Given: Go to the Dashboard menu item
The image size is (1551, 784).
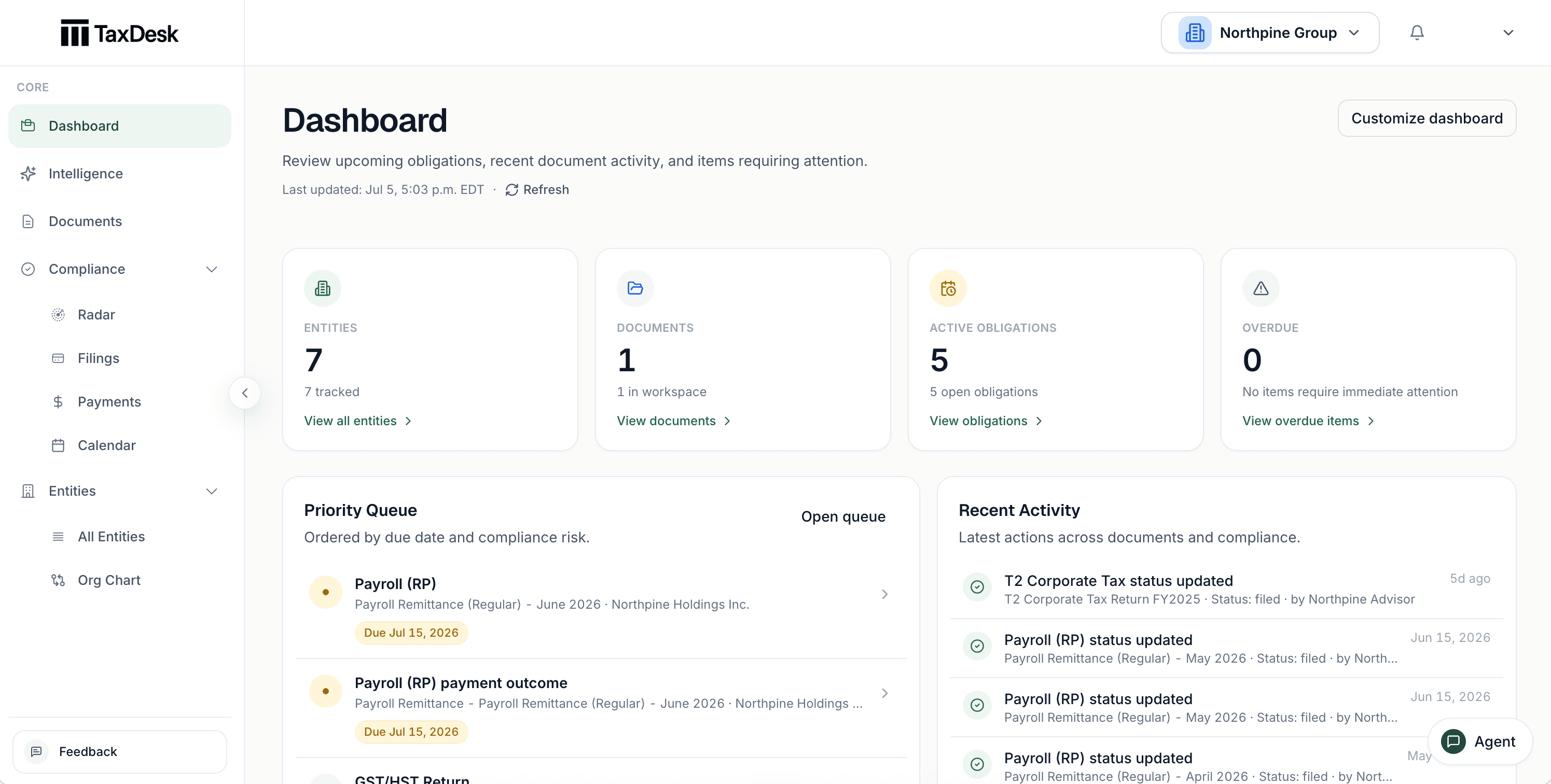Looking at the screenshot, I should [x=120, y=126].
